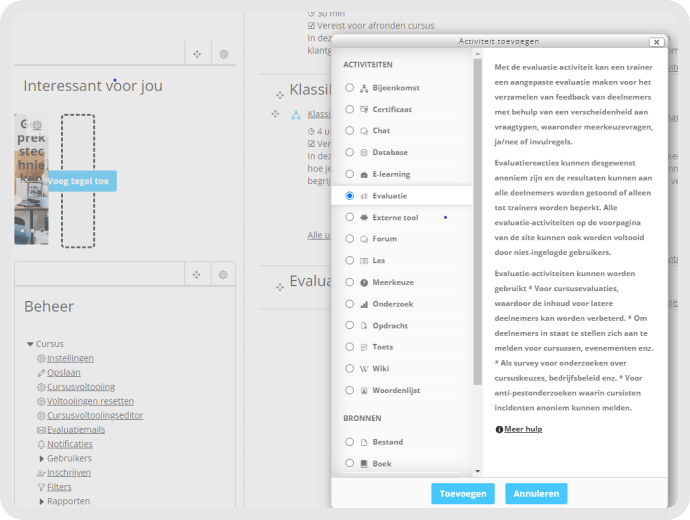Open Cursusvoltooiing in the Beheer menu
Screen dimensions: 690x520
point(81,387)
